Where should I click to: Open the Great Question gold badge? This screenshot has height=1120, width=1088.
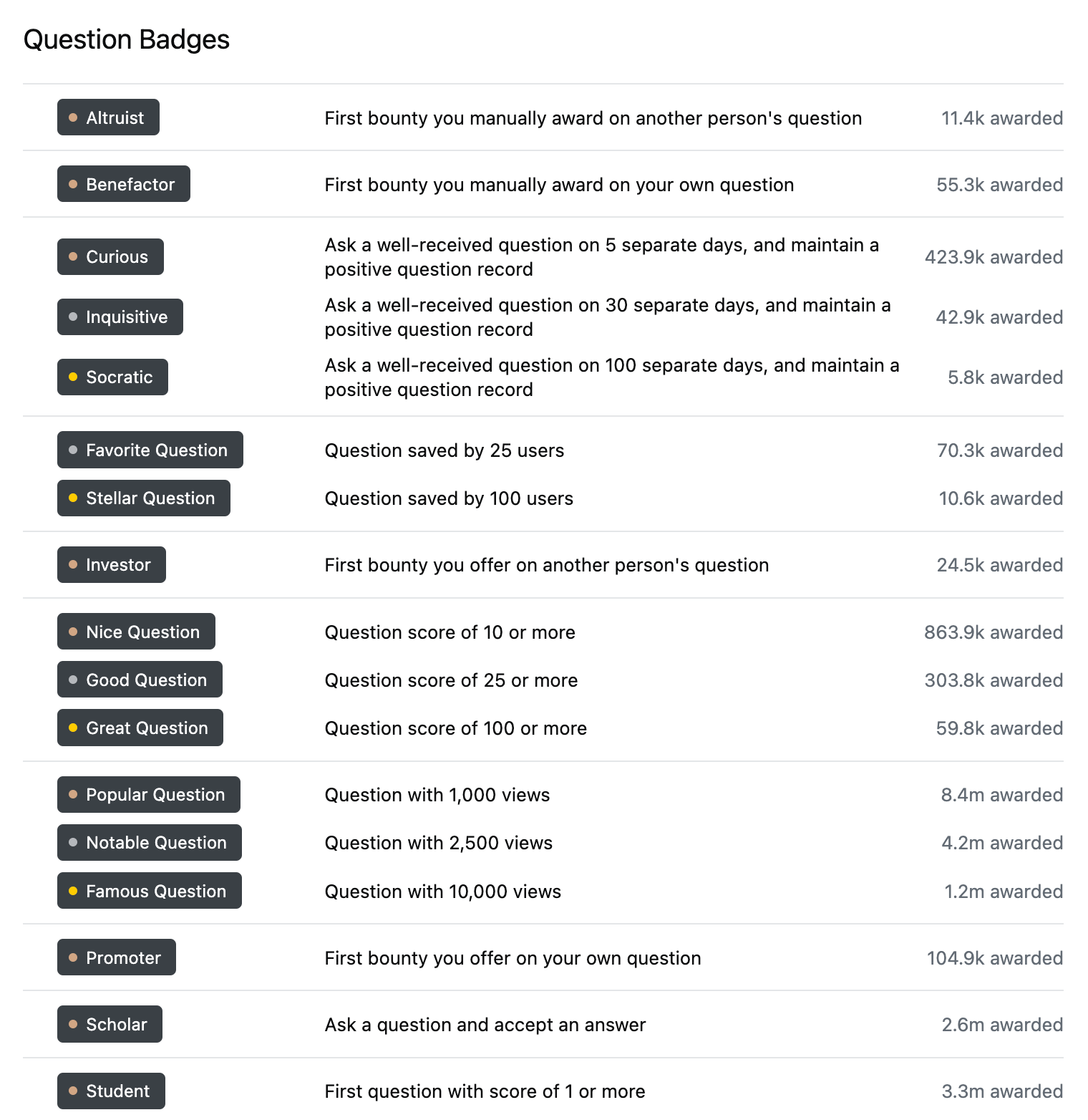140,728
